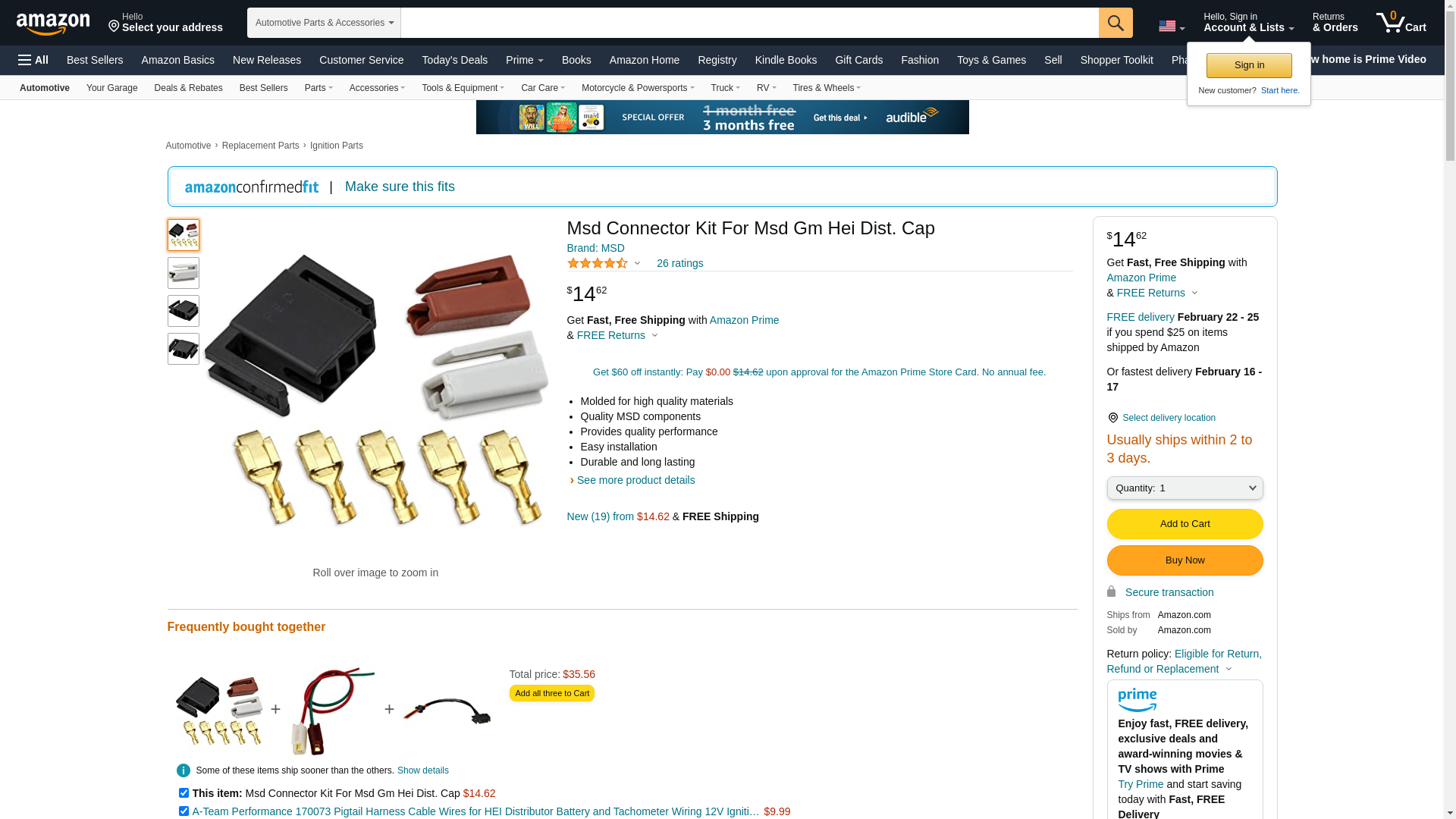Screen dimensions: 1456x819
Task: Open the shopping cart icon
Action: click(1401, 22)
